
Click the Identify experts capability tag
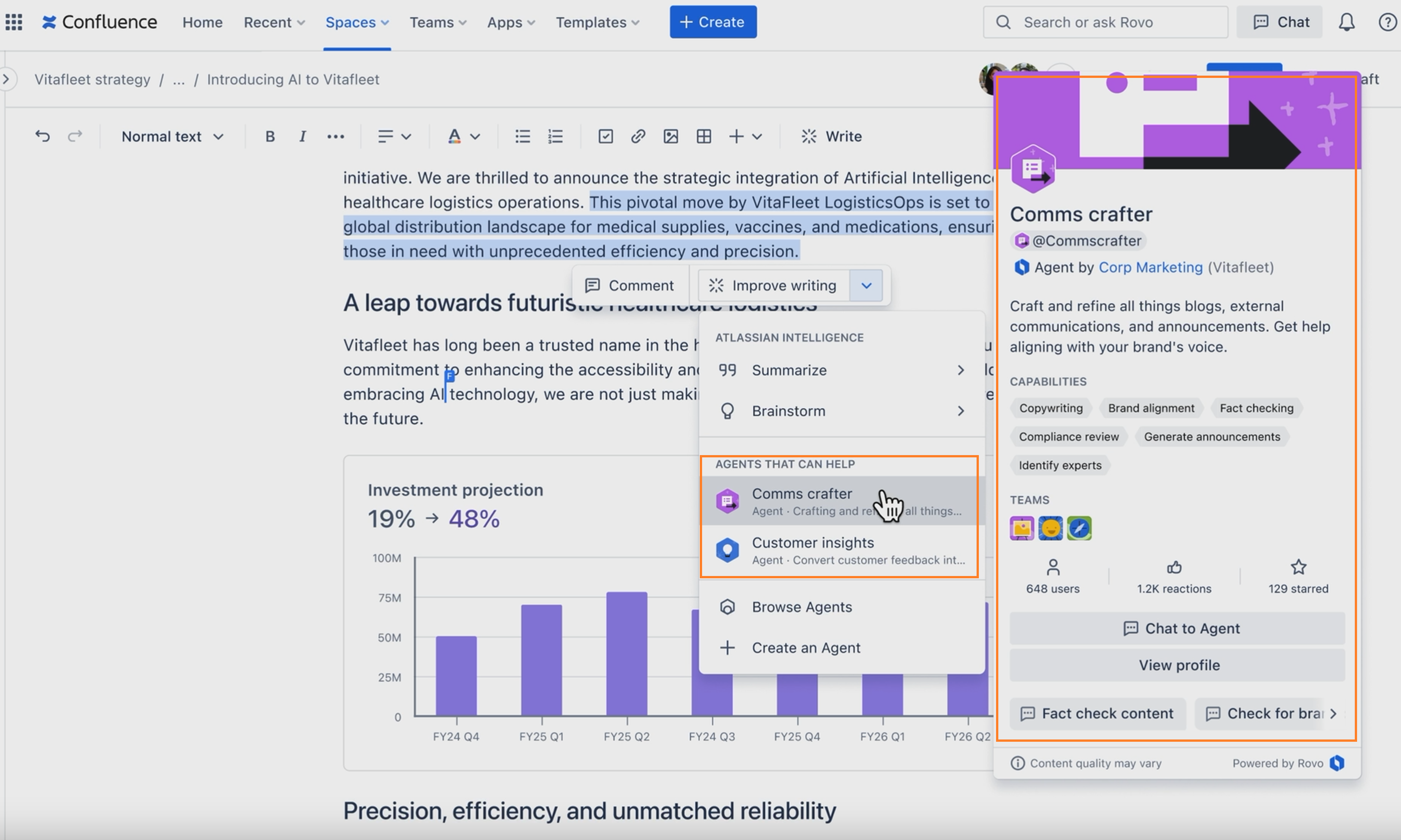pyautogui.click(x=1059, y=466)
